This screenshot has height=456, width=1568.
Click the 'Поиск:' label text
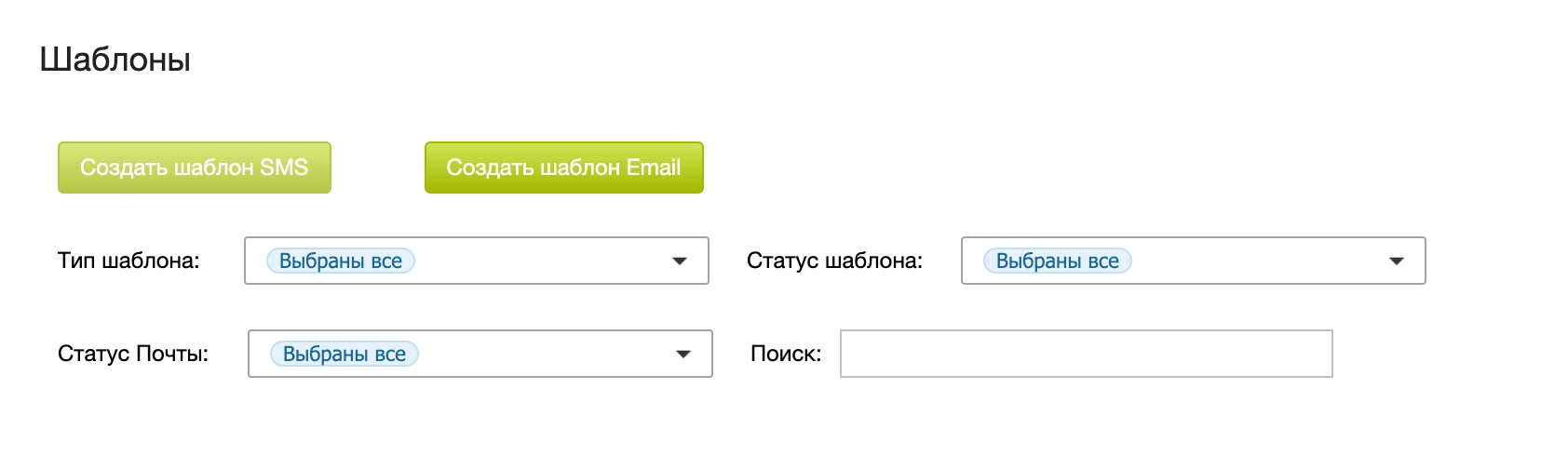(786, 354)
